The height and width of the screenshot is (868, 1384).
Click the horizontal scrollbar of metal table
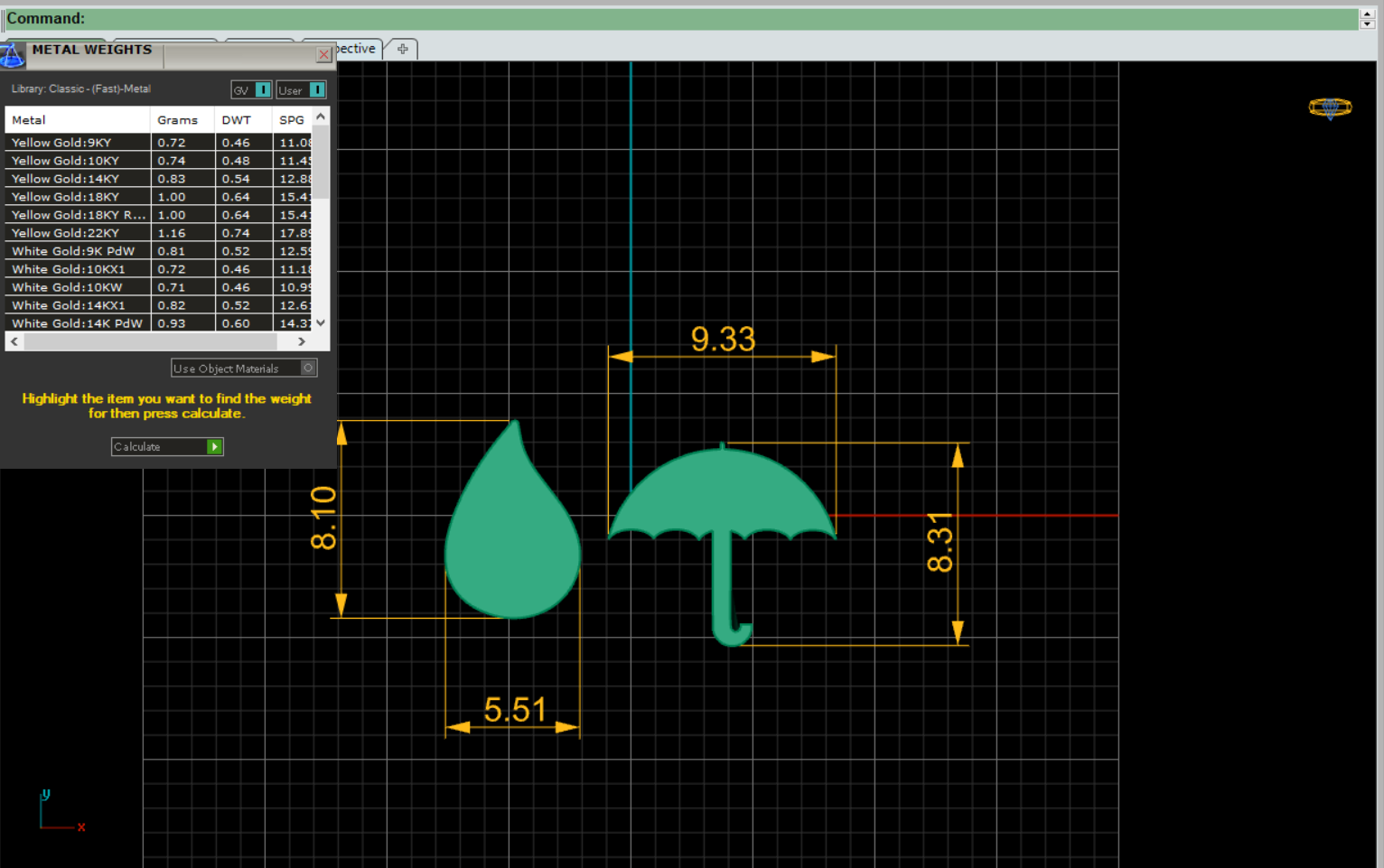pos(149,341)
